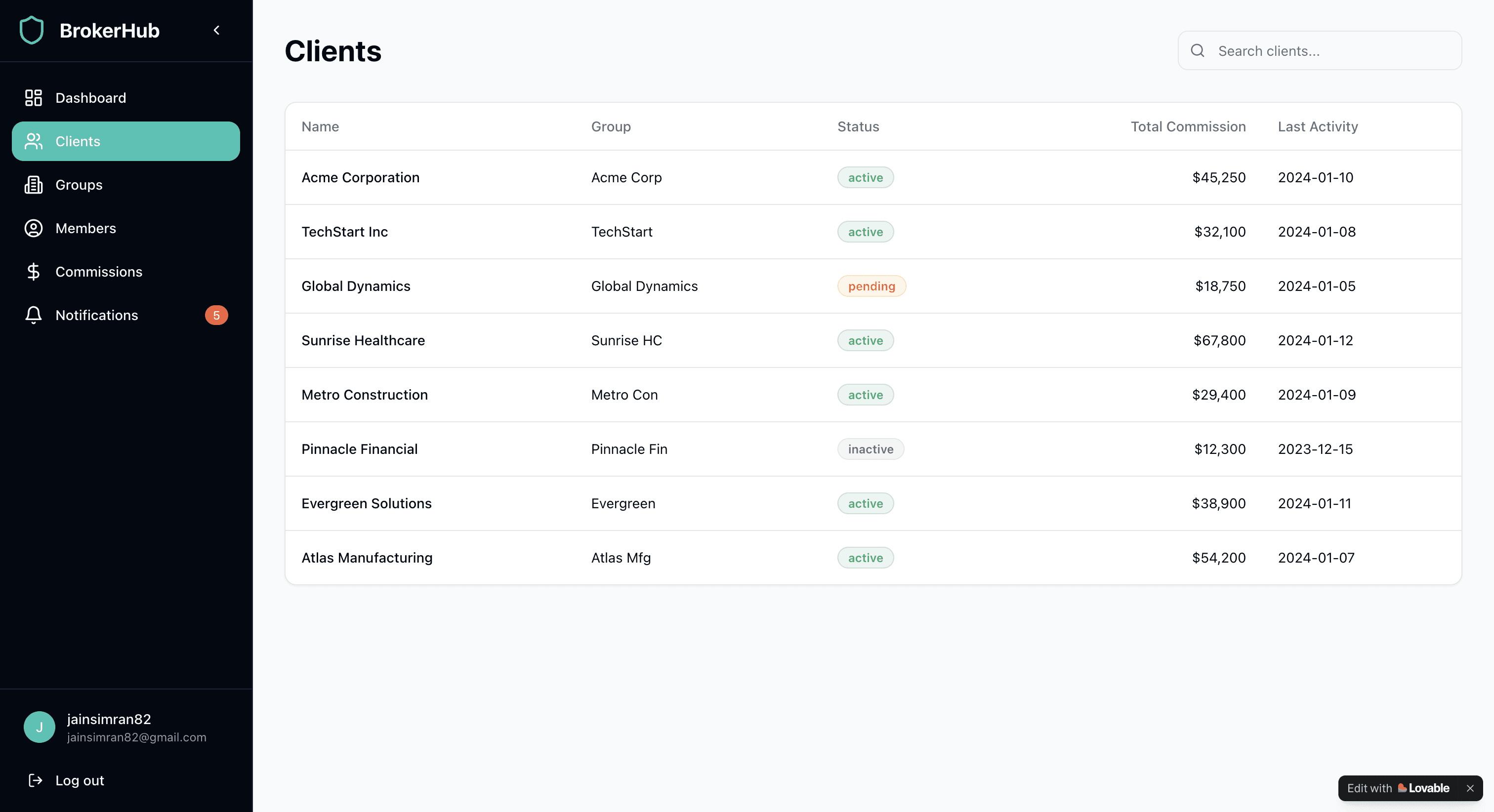1494x812 pixels.
Task: Click the magnifier icon in the search box
Action: (1198, 50)
